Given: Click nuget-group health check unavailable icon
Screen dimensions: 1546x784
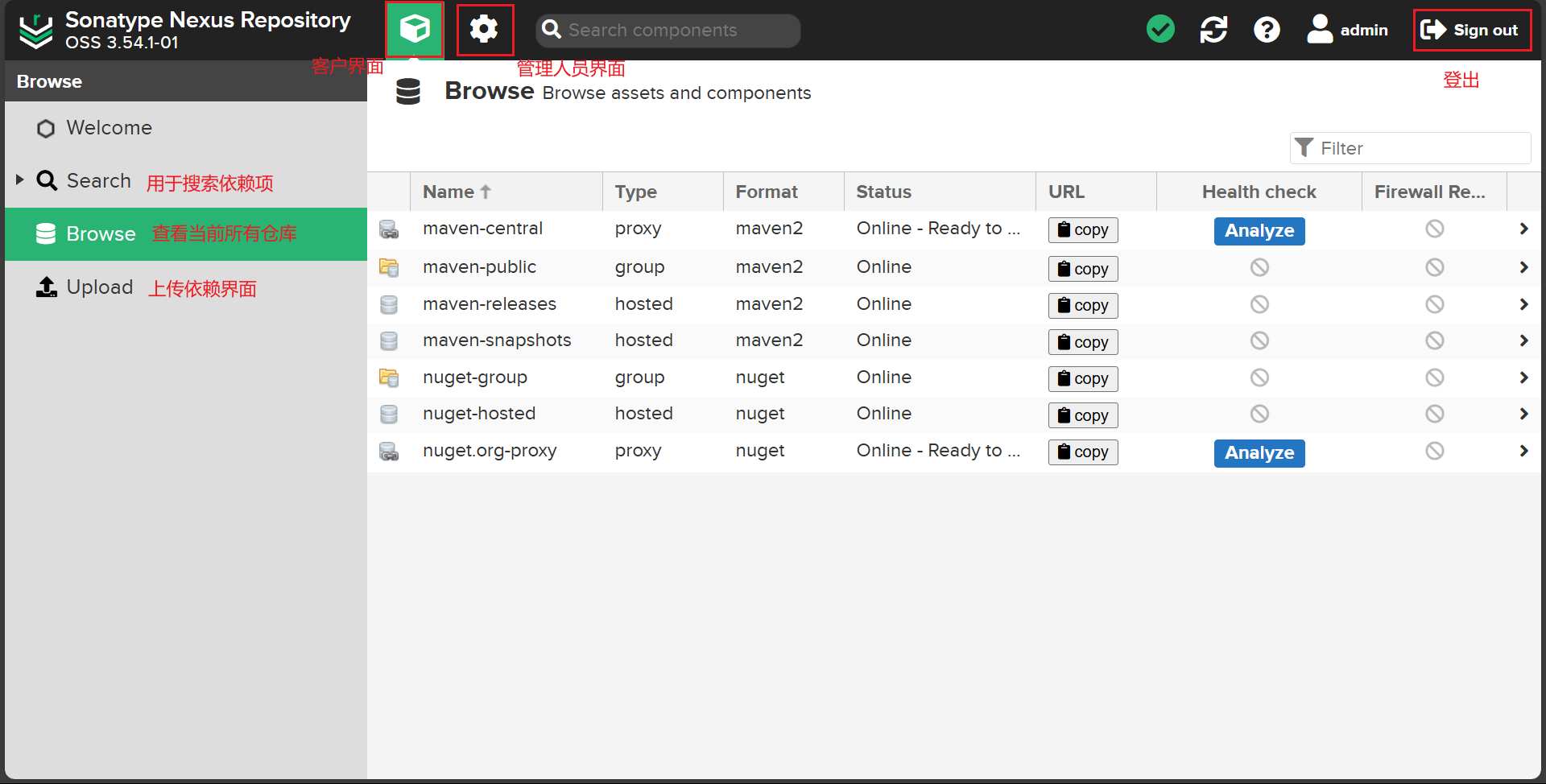Looking at the screenshot, I should (1259, 378).
